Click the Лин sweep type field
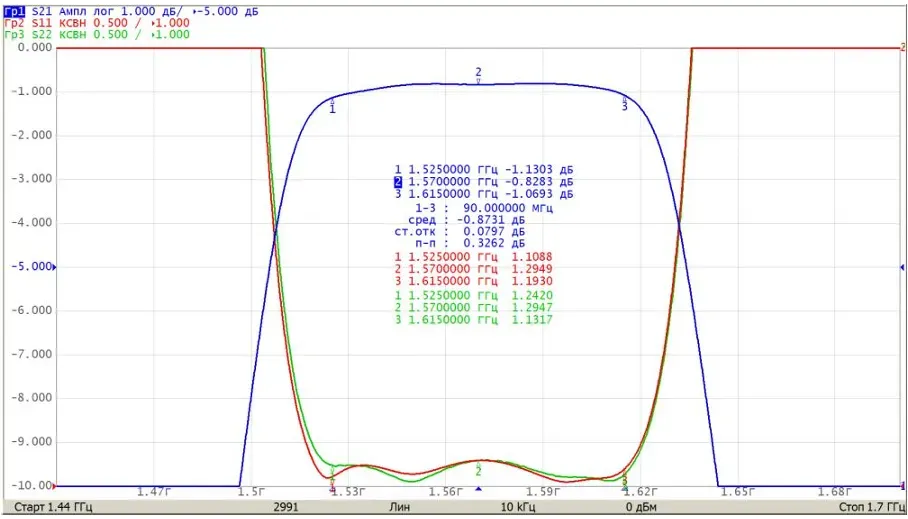The height and width of the screenshot is (519, 908). click(x=398, y=507)
